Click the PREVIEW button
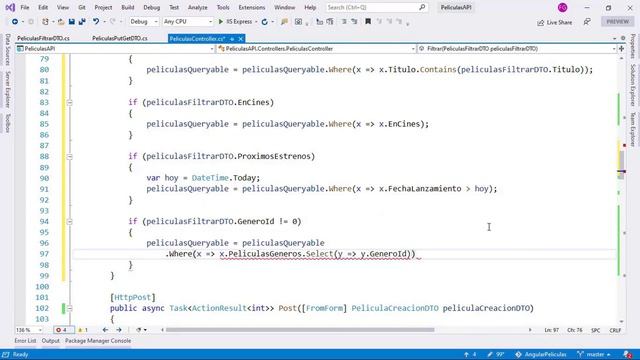 point(618,22)
